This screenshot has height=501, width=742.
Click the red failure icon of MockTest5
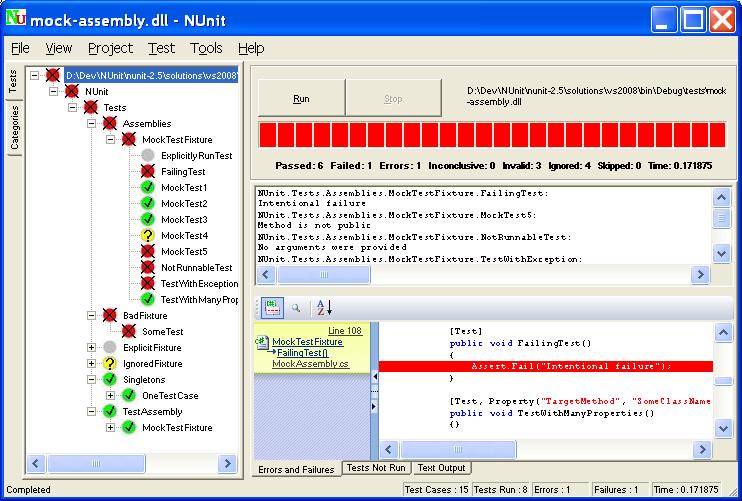coord(148,251)
